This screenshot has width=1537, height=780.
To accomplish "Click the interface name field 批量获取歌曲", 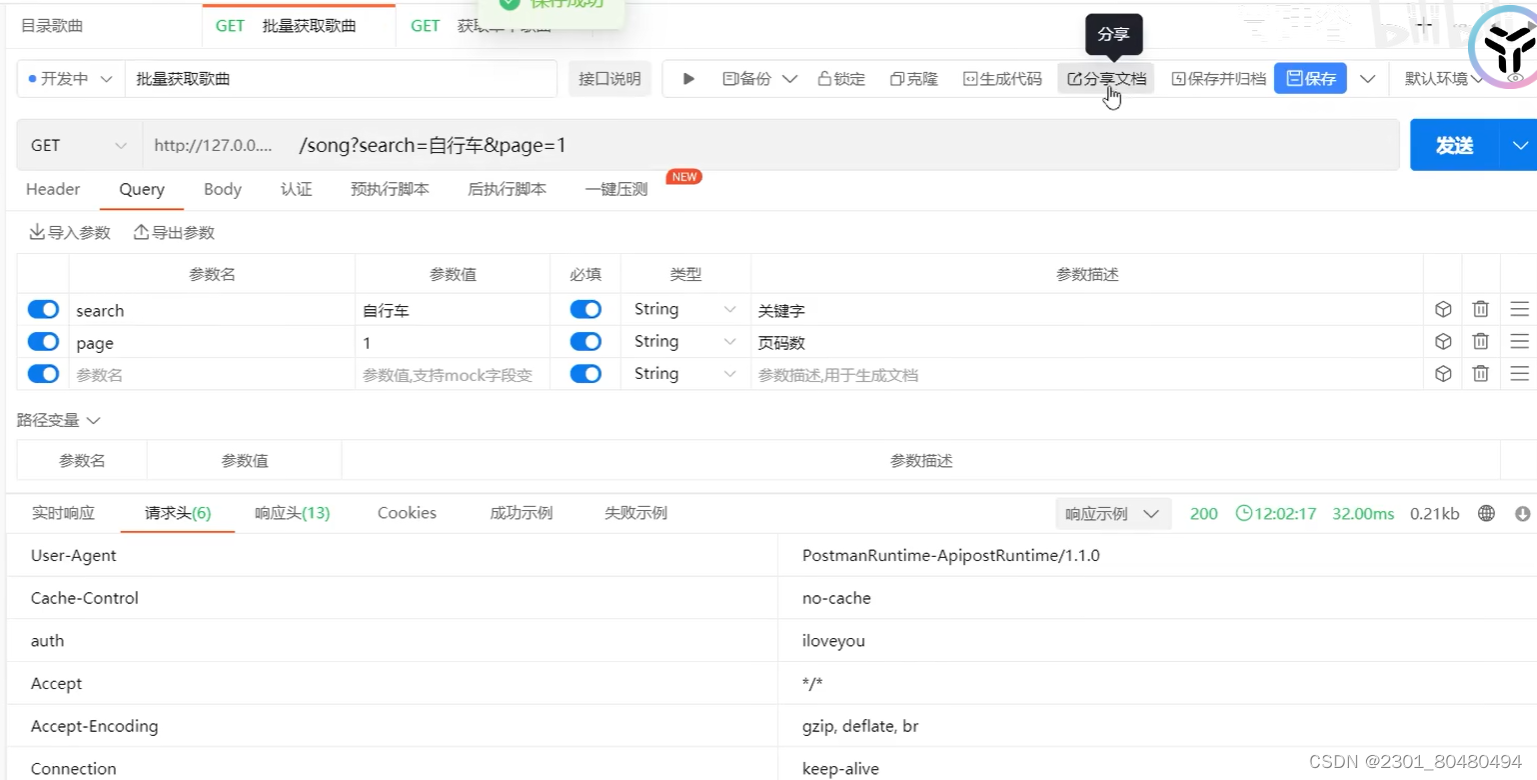I will (x=340, y=78).
